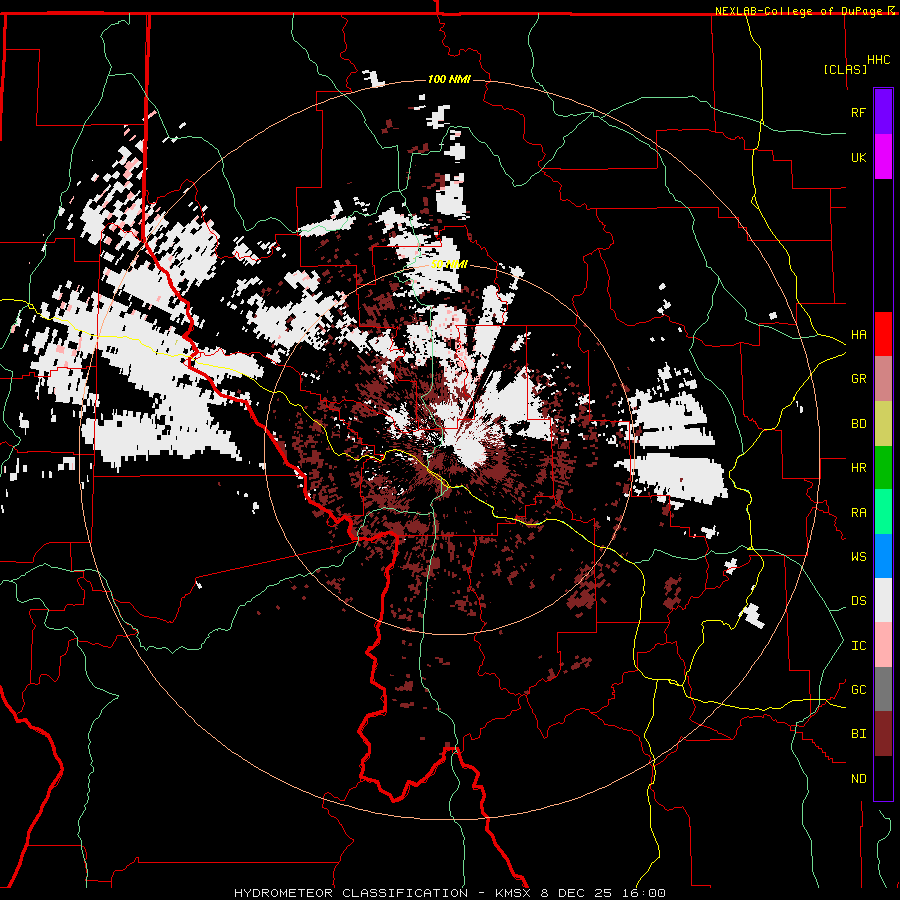Image resolution: width=900 pixels, height=900 pixels.
Task: Select the IC pink legend swatch
Action: 883,645
